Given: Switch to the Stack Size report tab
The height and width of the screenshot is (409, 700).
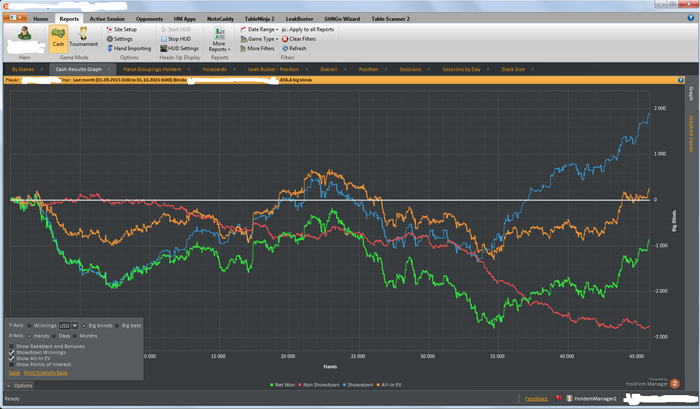Looking at the screenshot, I should tap(512, 69).
